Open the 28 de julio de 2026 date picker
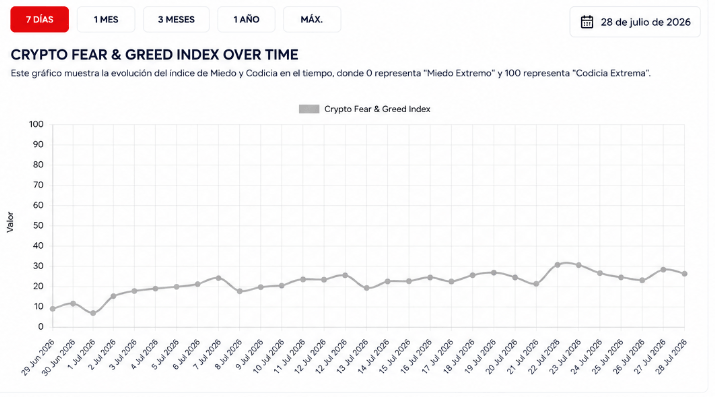This screenshot has width=715, height=397. [635, 22]
